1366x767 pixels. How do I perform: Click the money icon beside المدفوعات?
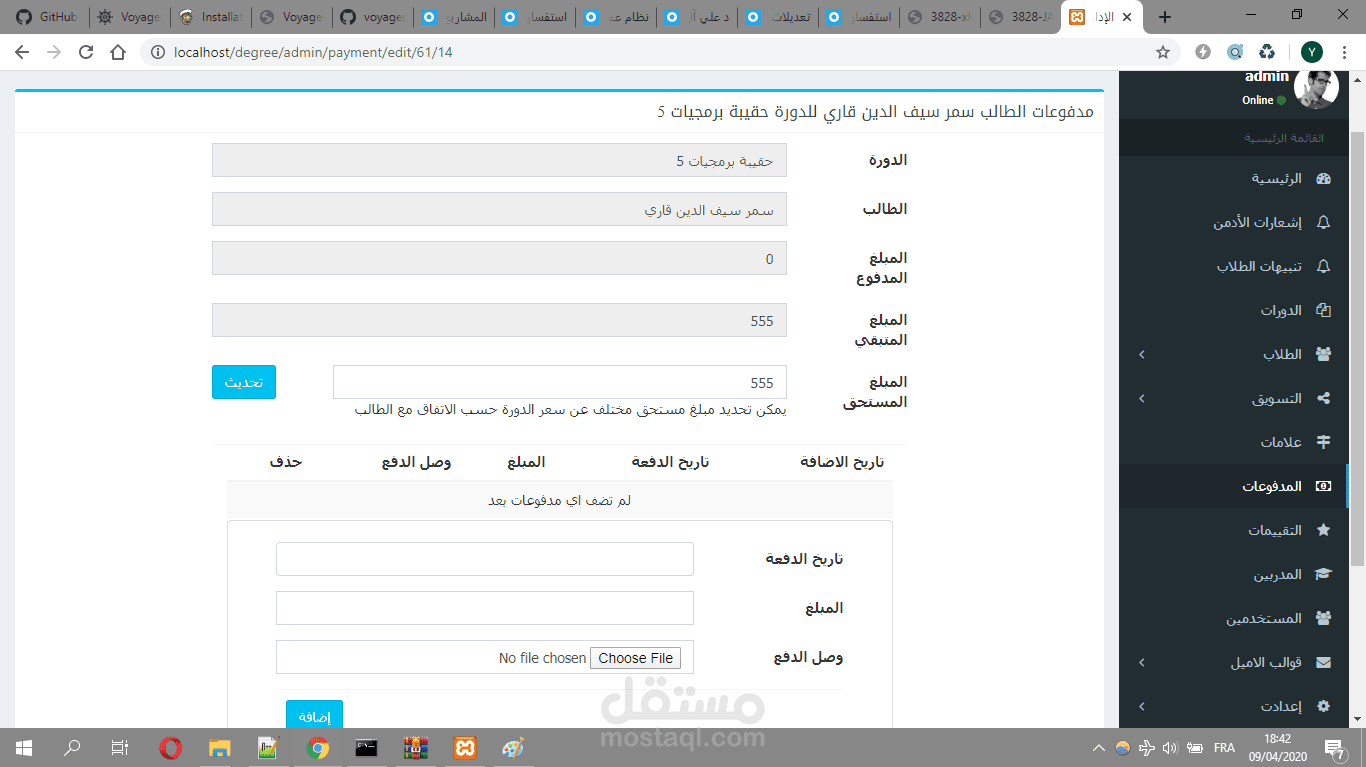(x=1323, y=487)
